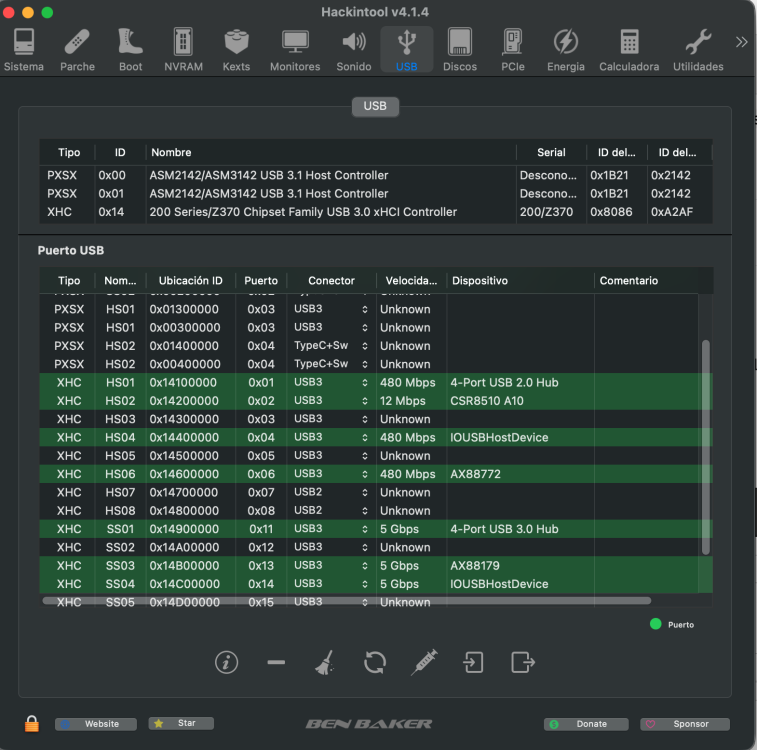Open the Parche patch section
The height and width of the screenshot is (750, 757).
point(77,50)
